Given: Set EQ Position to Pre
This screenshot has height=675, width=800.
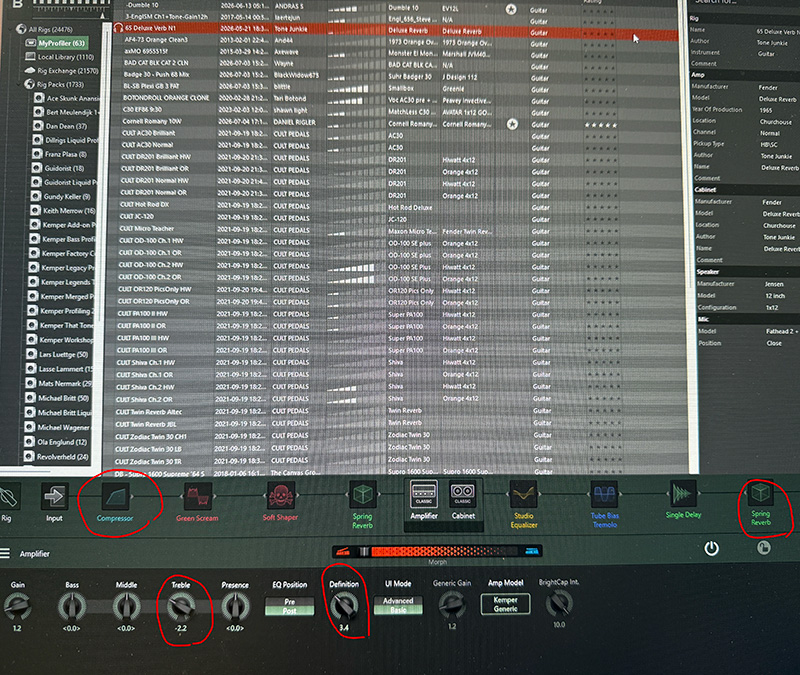Looking at the screenshot, I should (289, 602).
